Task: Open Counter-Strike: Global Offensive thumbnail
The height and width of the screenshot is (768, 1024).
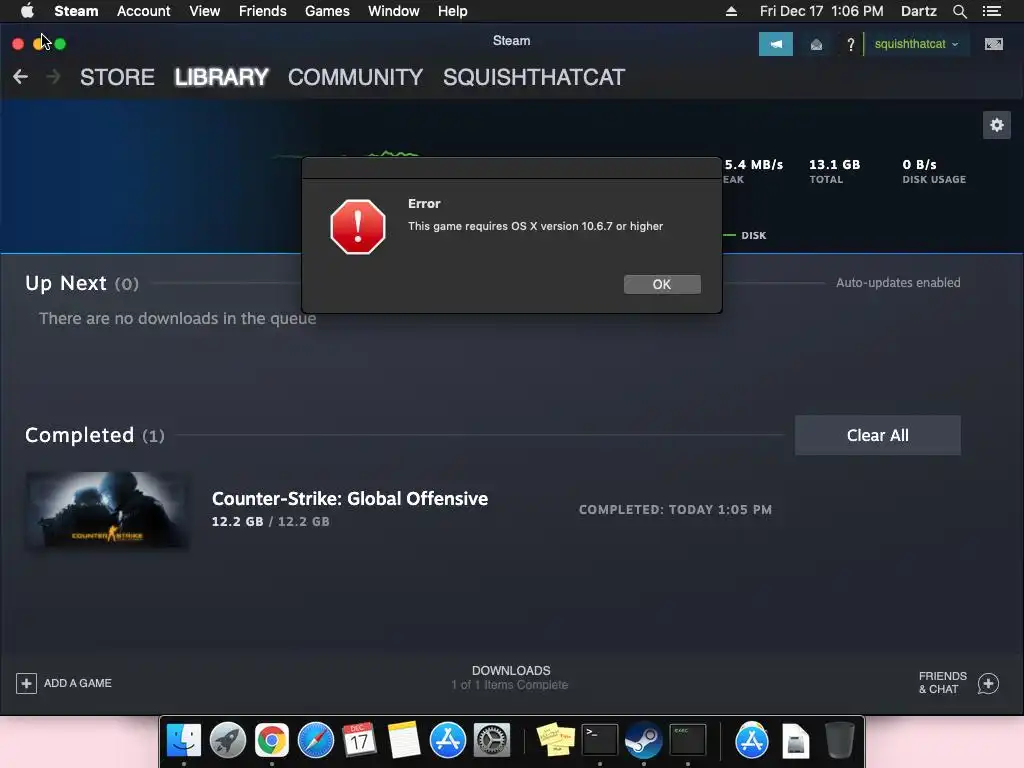Action: click(108, 511)
